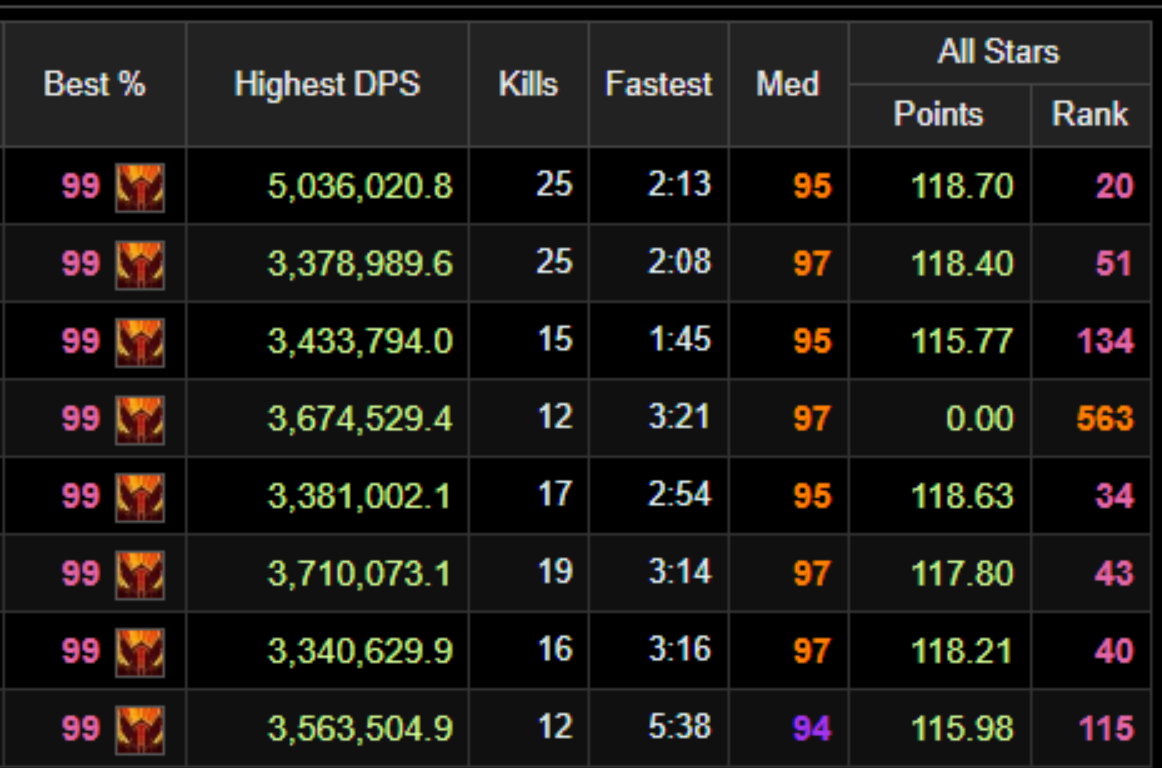The image size is (1162, 768).
Task: Open fastest kill time 2:54
Action: (x=679, y=494)
